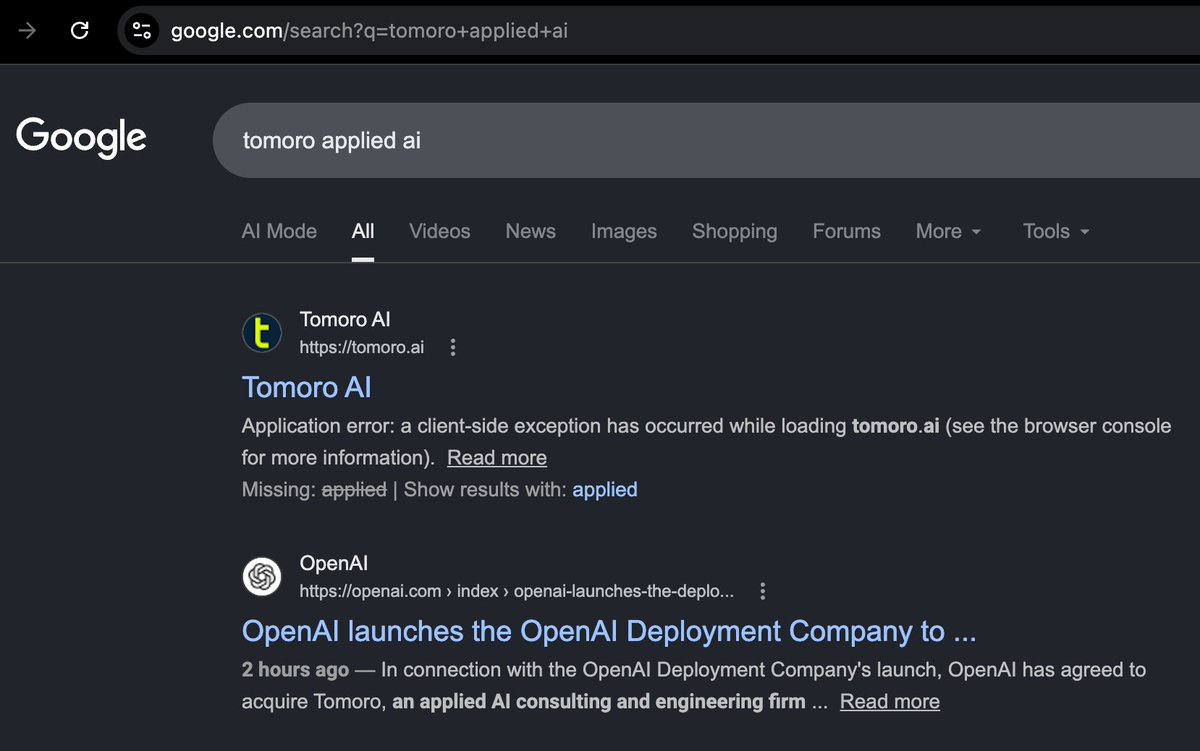Click the Tomoro AI favicon
The height and width of the screenshot is (751, 1200).
(262, 332)
